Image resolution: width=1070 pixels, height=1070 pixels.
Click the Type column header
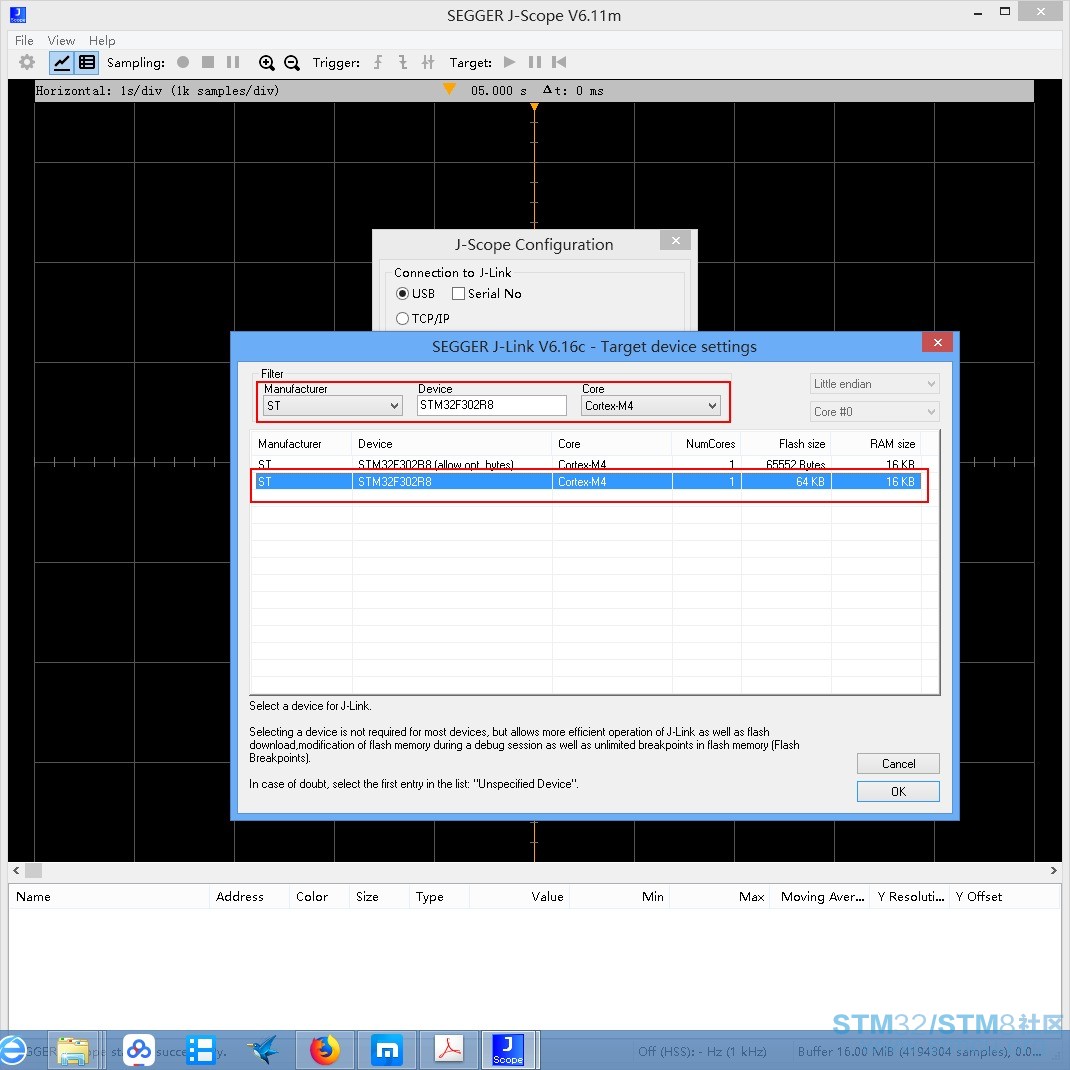(439, 897)
